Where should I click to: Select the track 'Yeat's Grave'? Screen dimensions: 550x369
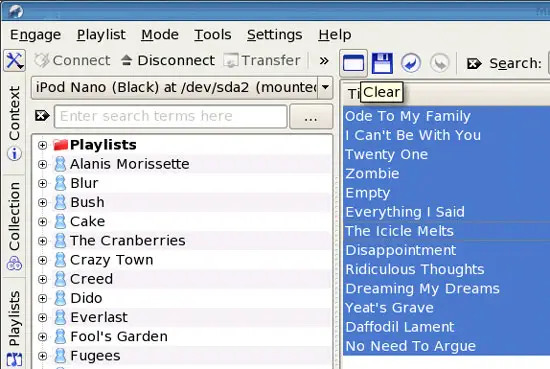[389, 308]
